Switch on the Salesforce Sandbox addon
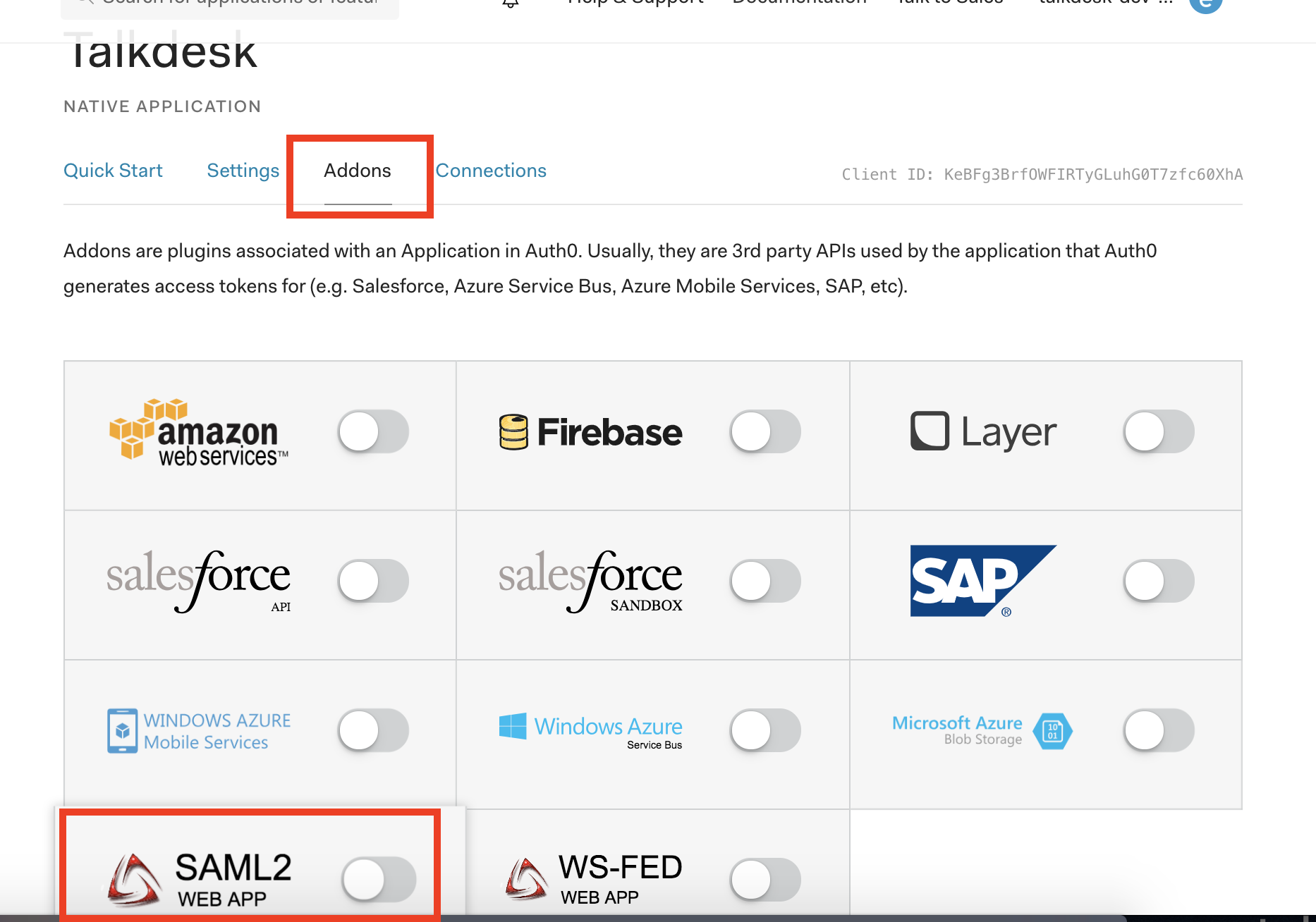 point(766,581)
